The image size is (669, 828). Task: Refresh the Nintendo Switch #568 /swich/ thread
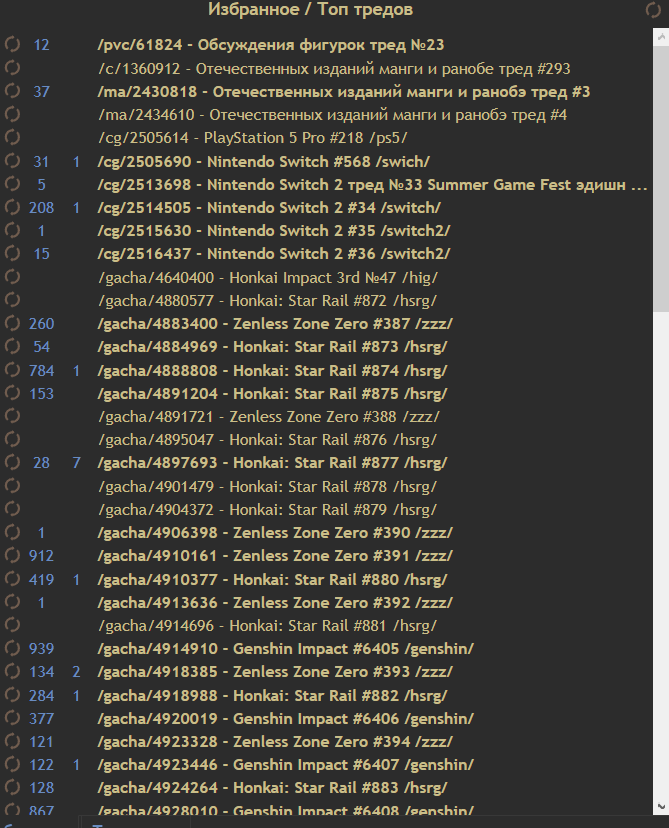click(12, 161)
